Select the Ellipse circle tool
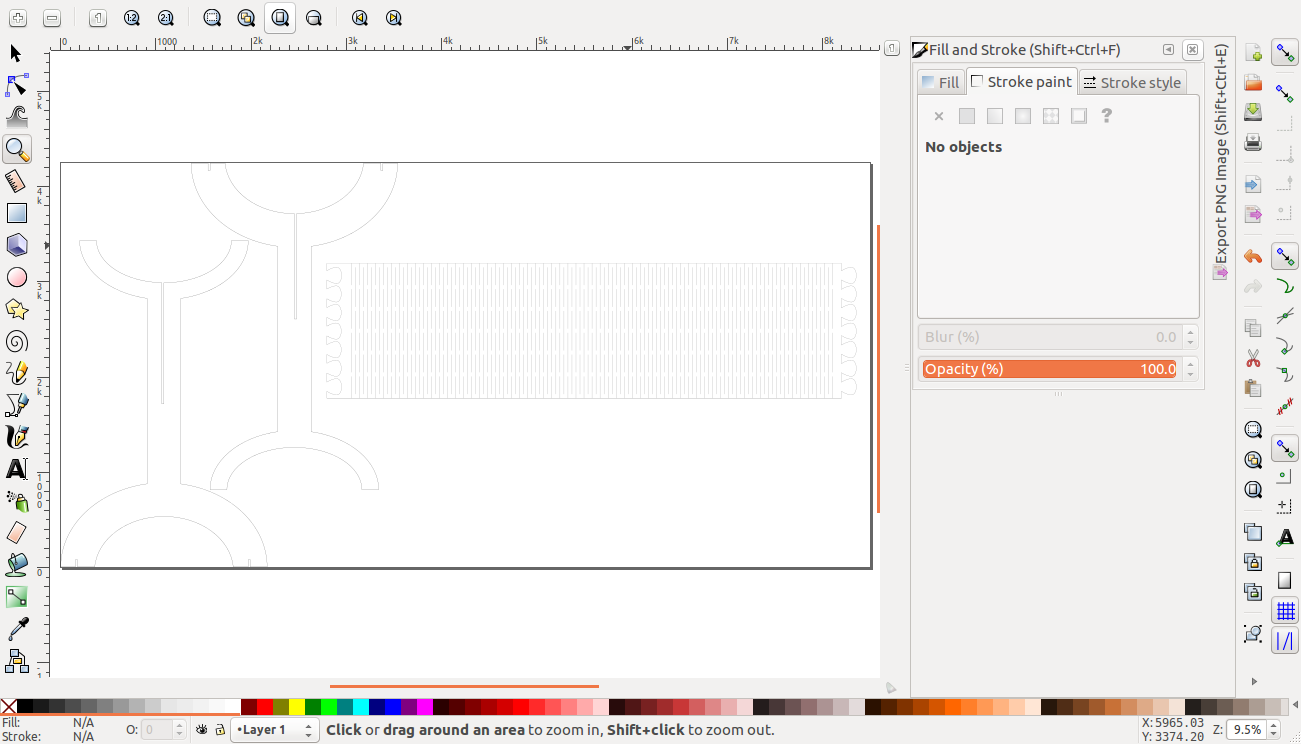1301x744 pixels. 16,277
